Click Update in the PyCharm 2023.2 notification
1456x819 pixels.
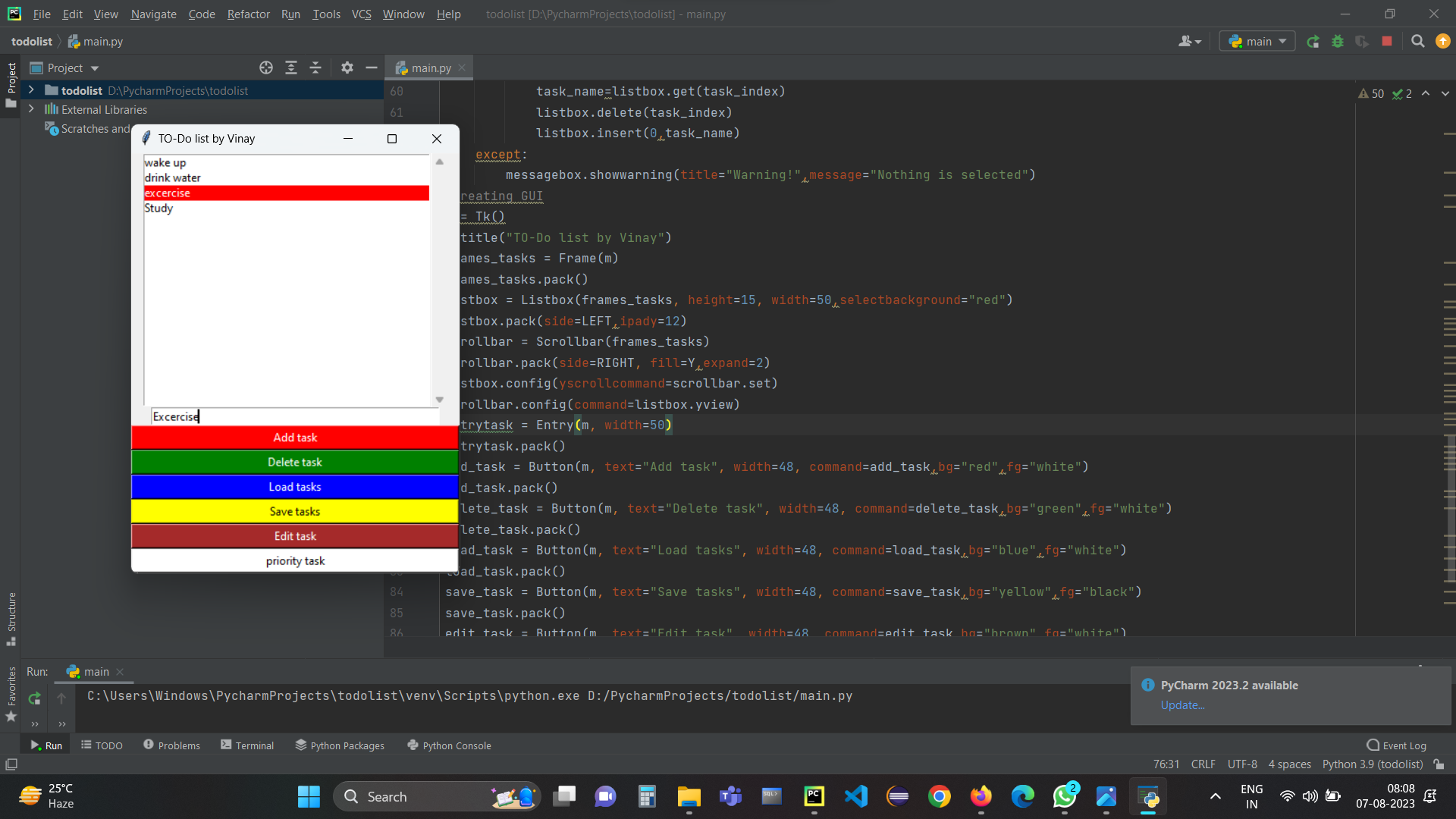1181,705
